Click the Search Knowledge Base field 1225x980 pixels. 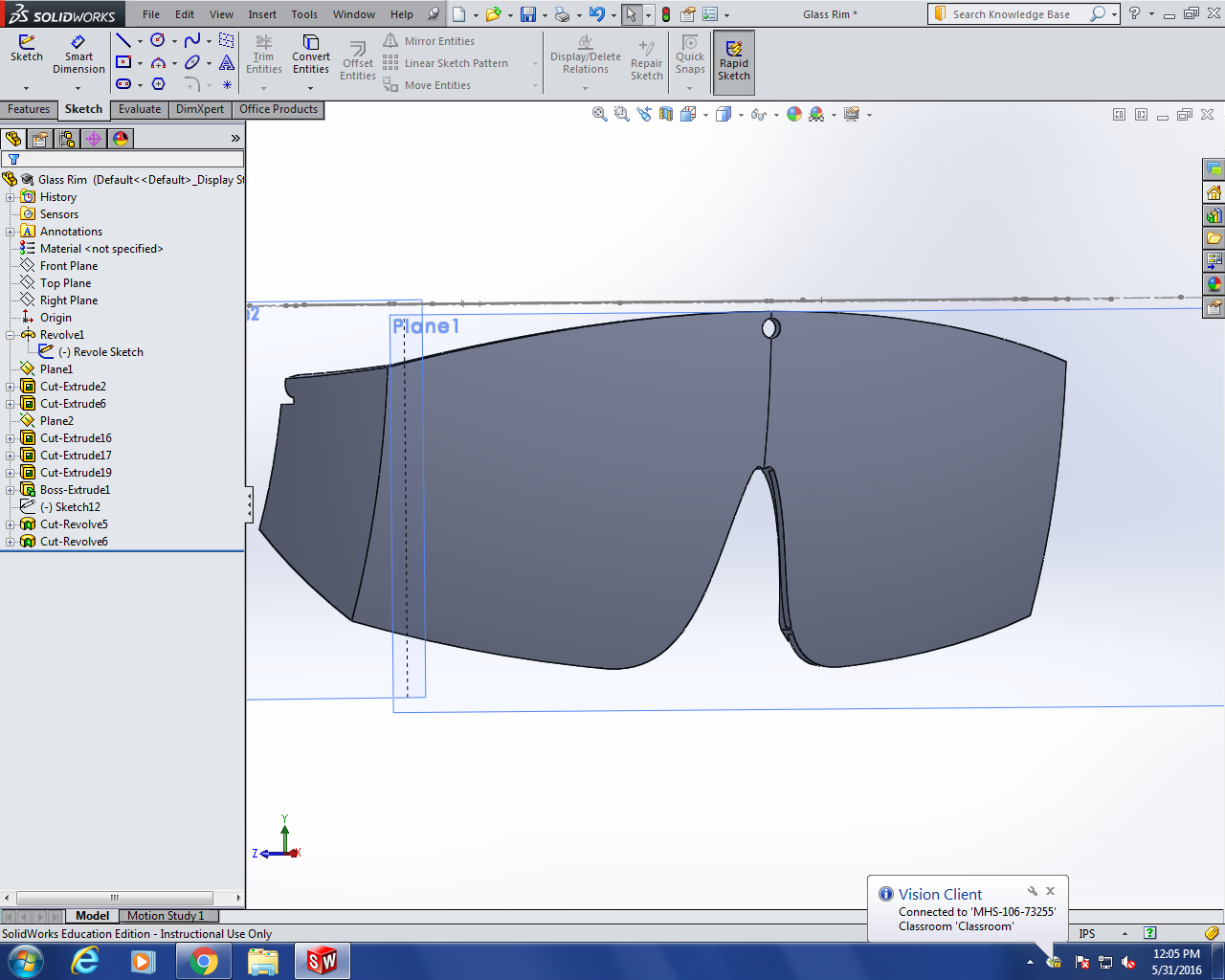1011,14
